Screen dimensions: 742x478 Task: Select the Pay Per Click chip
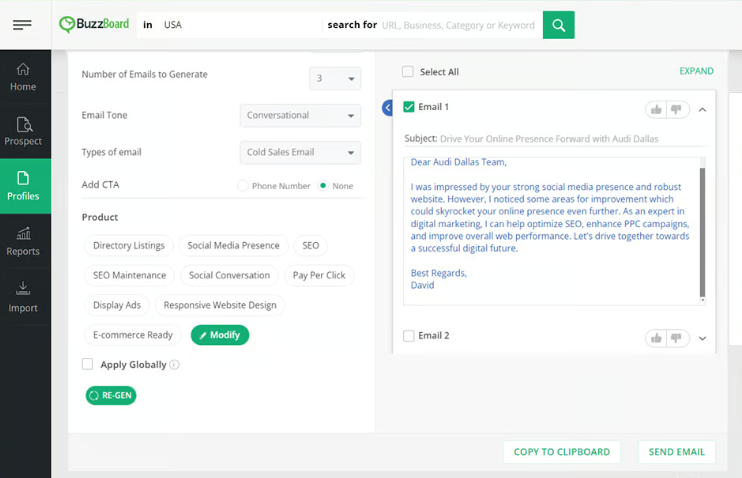tap(319, 275)
